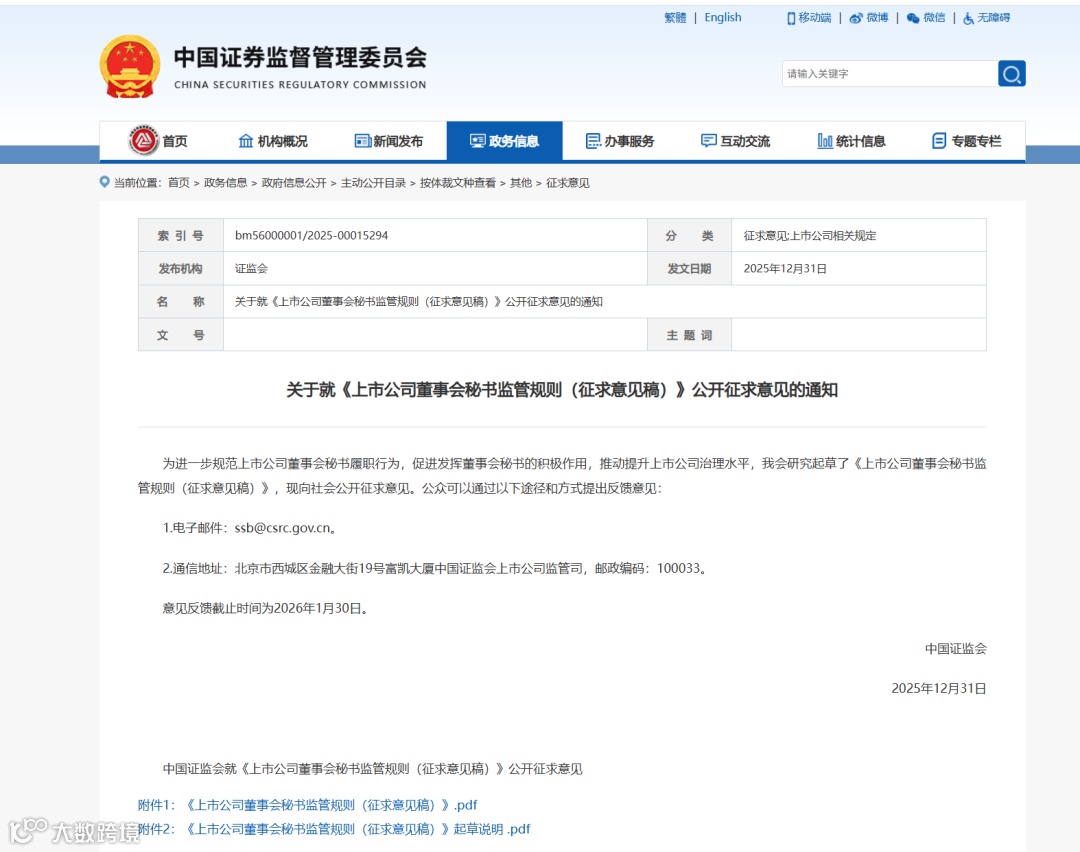This screenshot has height=852, width=1080.
Task: Open the 专题专栏 navigation tab
Action: (x=967, y=141)
